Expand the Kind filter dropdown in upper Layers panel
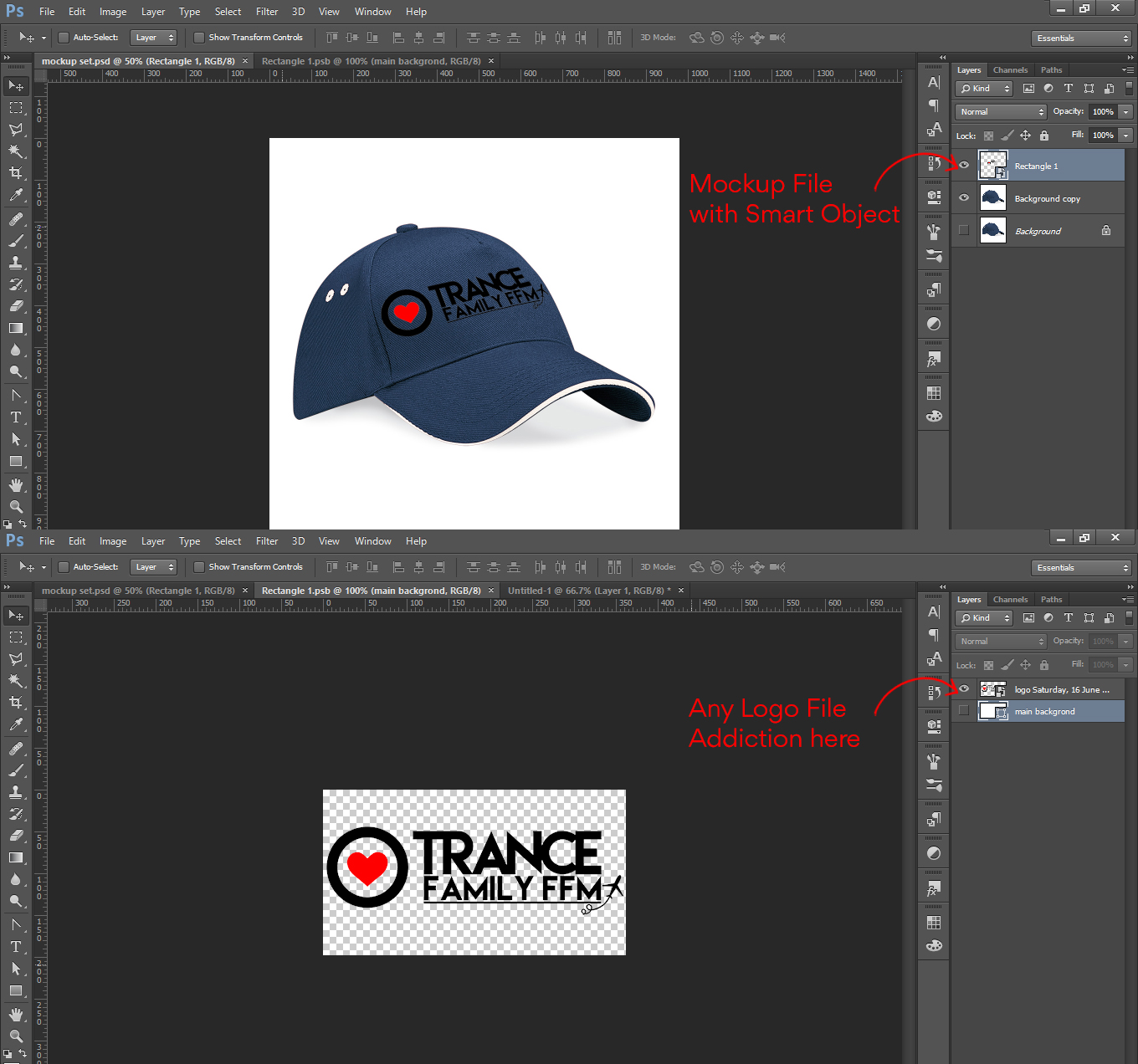Viewport: 1138px width, 1064px height. (985, 89)
